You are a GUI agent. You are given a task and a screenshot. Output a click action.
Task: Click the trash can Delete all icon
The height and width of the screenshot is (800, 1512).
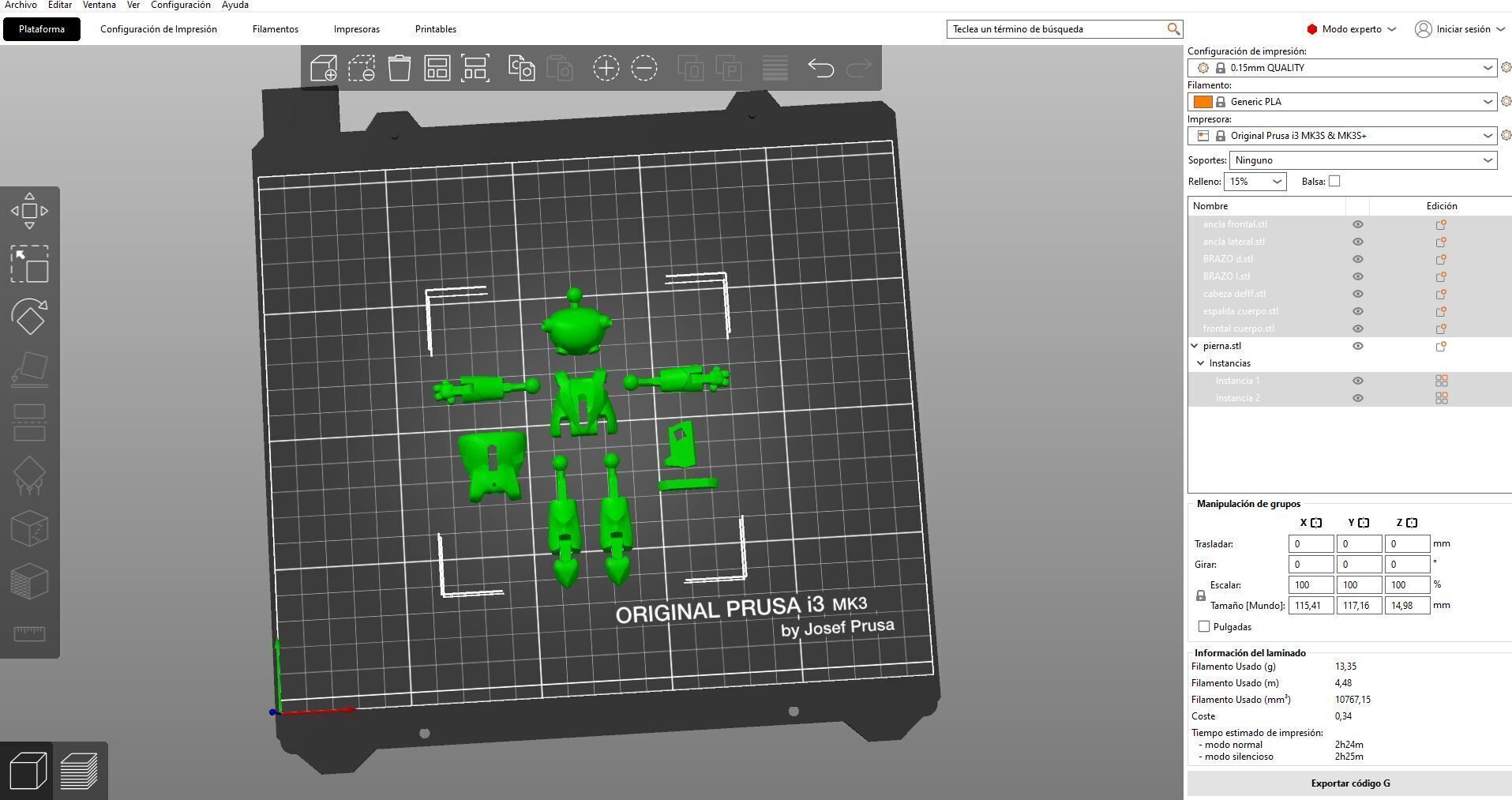400,68
